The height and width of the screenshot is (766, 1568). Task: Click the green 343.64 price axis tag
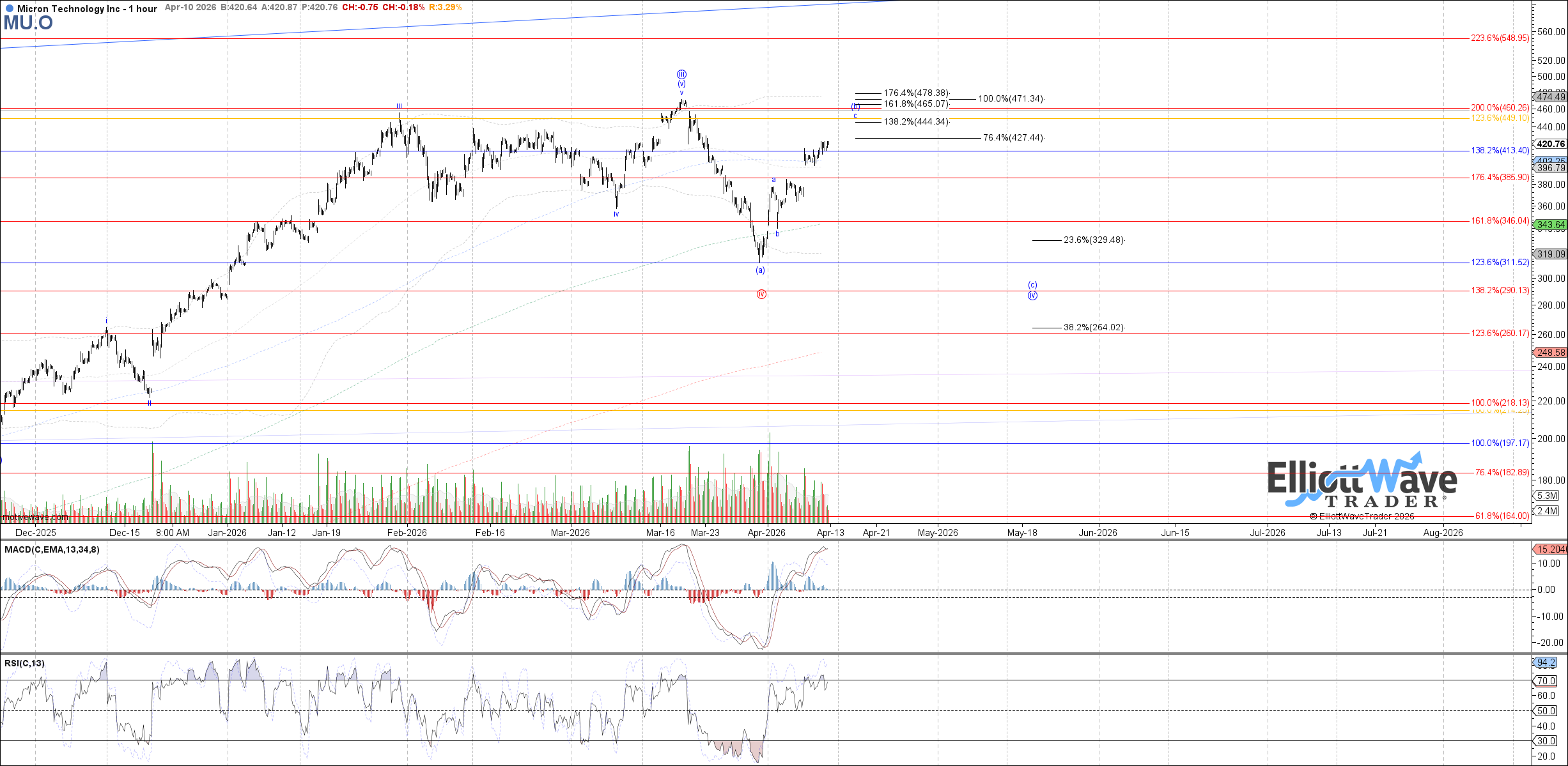(x=1551, y=225)
